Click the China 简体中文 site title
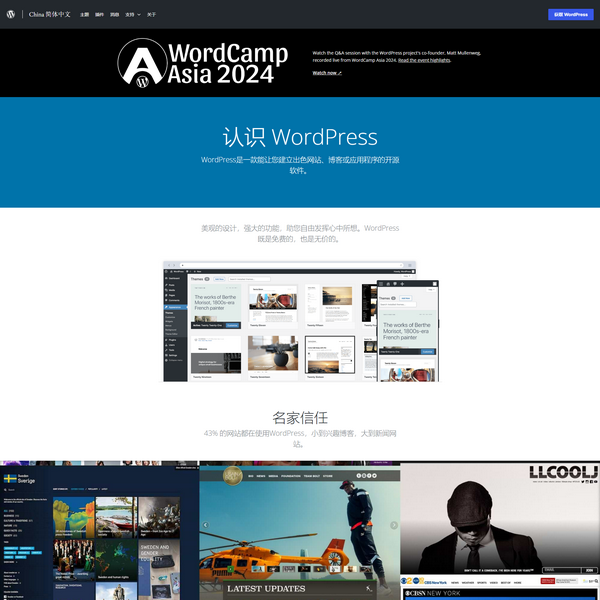The height and width of the screenshot is (600, 600). [x=50, y=15]
